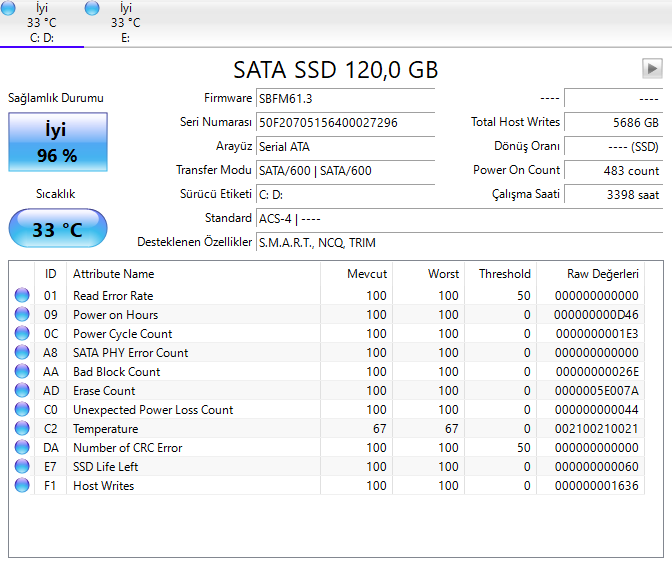Click the ID column header

[x=51, y=274]
